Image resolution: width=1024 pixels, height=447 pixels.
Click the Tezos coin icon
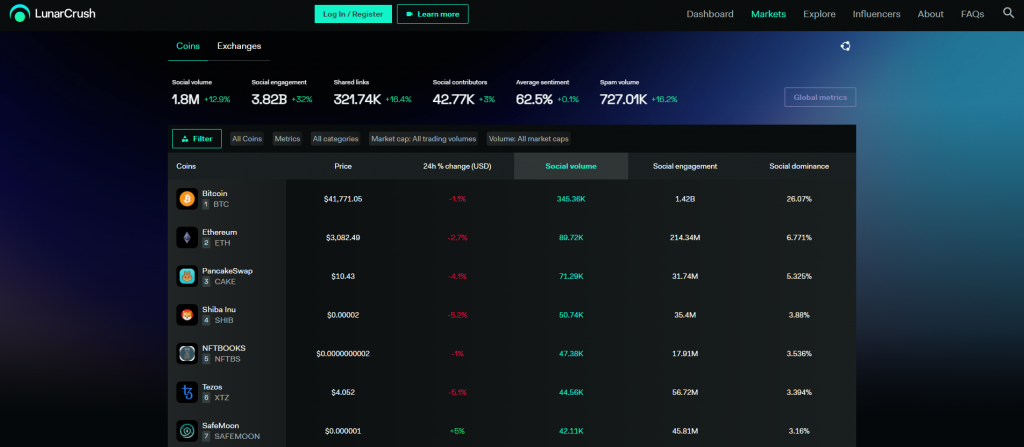[x=187, y=392]
